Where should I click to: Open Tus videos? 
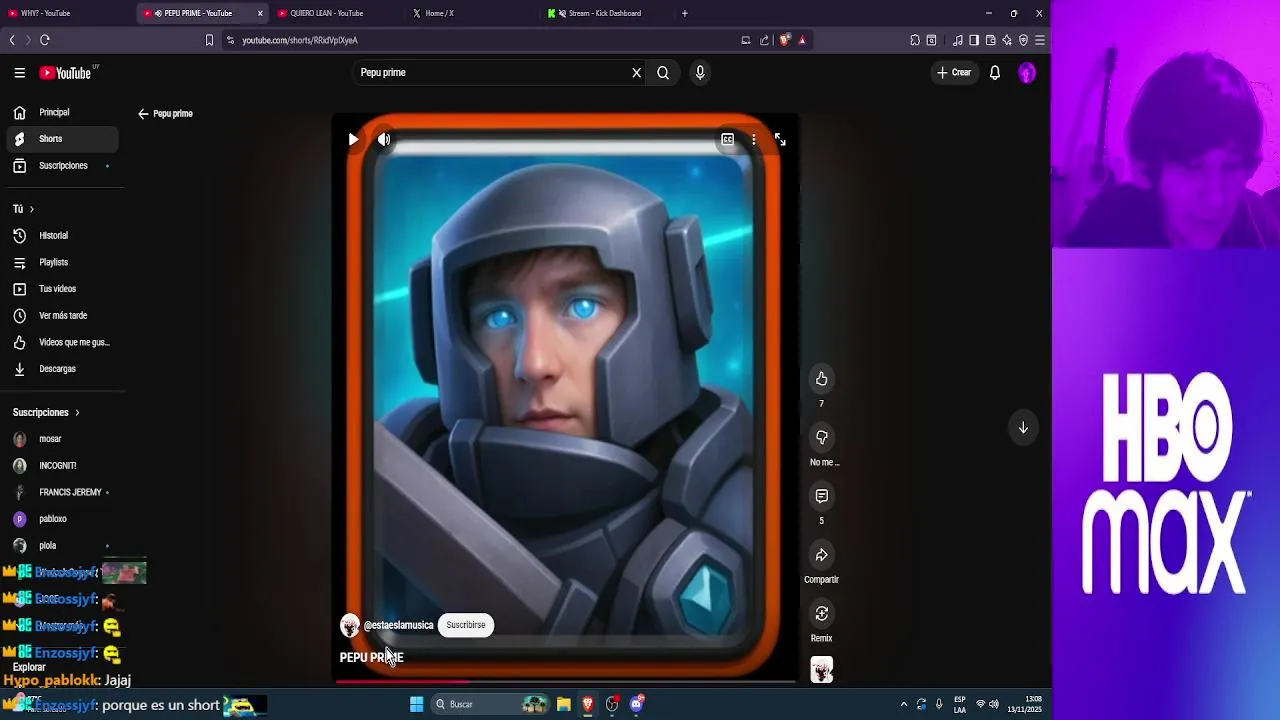(x=62, y=289)
